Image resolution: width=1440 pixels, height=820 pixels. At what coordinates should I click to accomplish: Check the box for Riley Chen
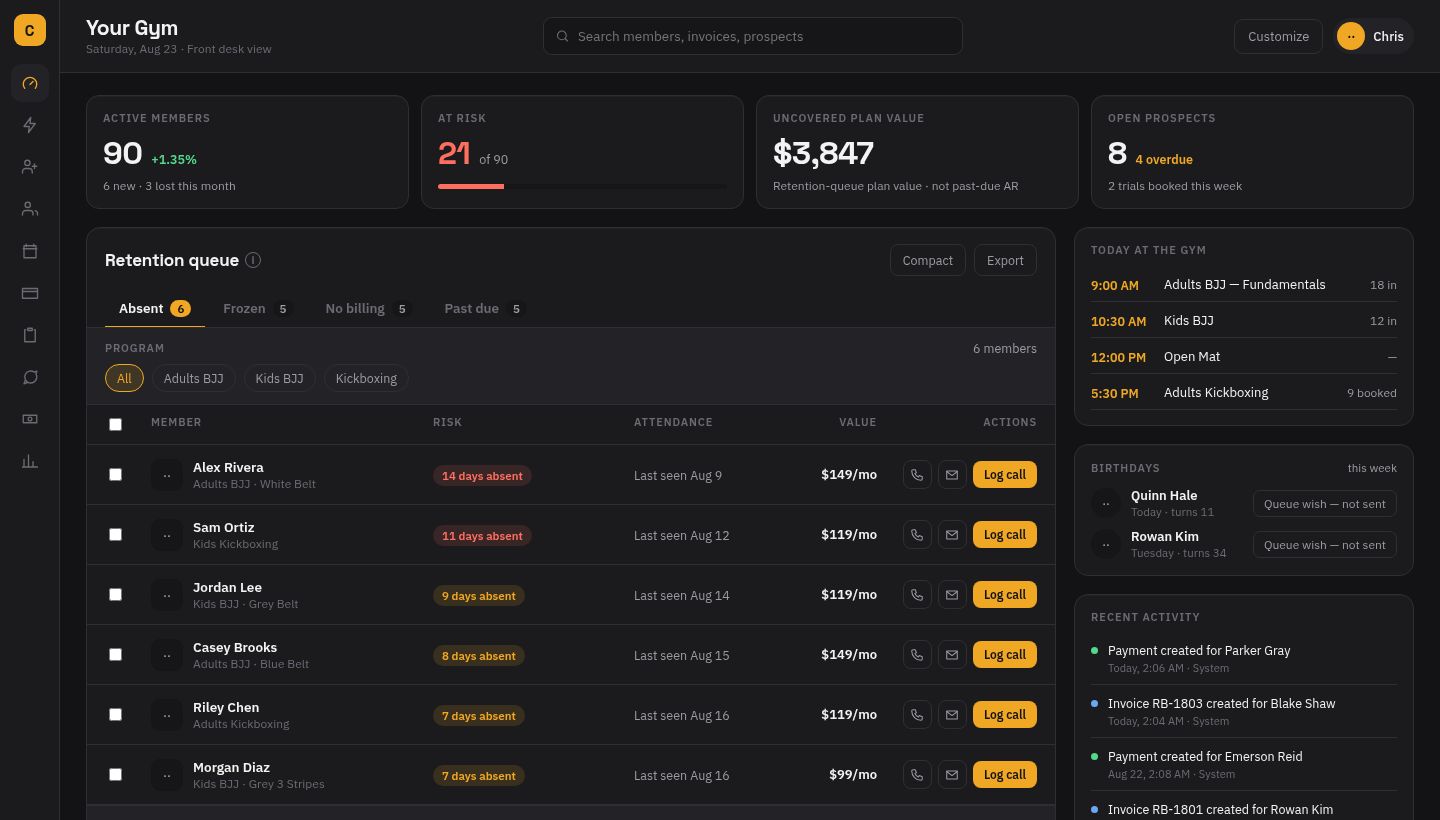[x=115, y=714]
